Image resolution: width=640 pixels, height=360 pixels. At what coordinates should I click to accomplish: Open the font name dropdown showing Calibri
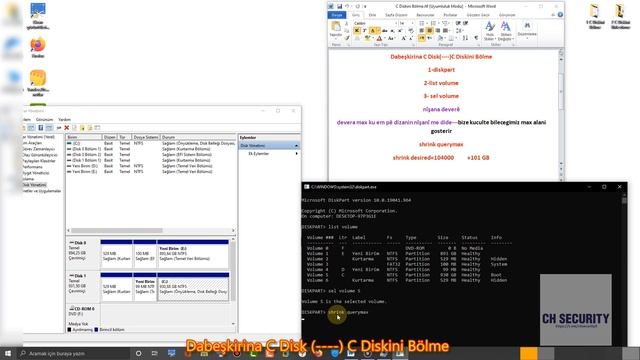tap(396, 23)
